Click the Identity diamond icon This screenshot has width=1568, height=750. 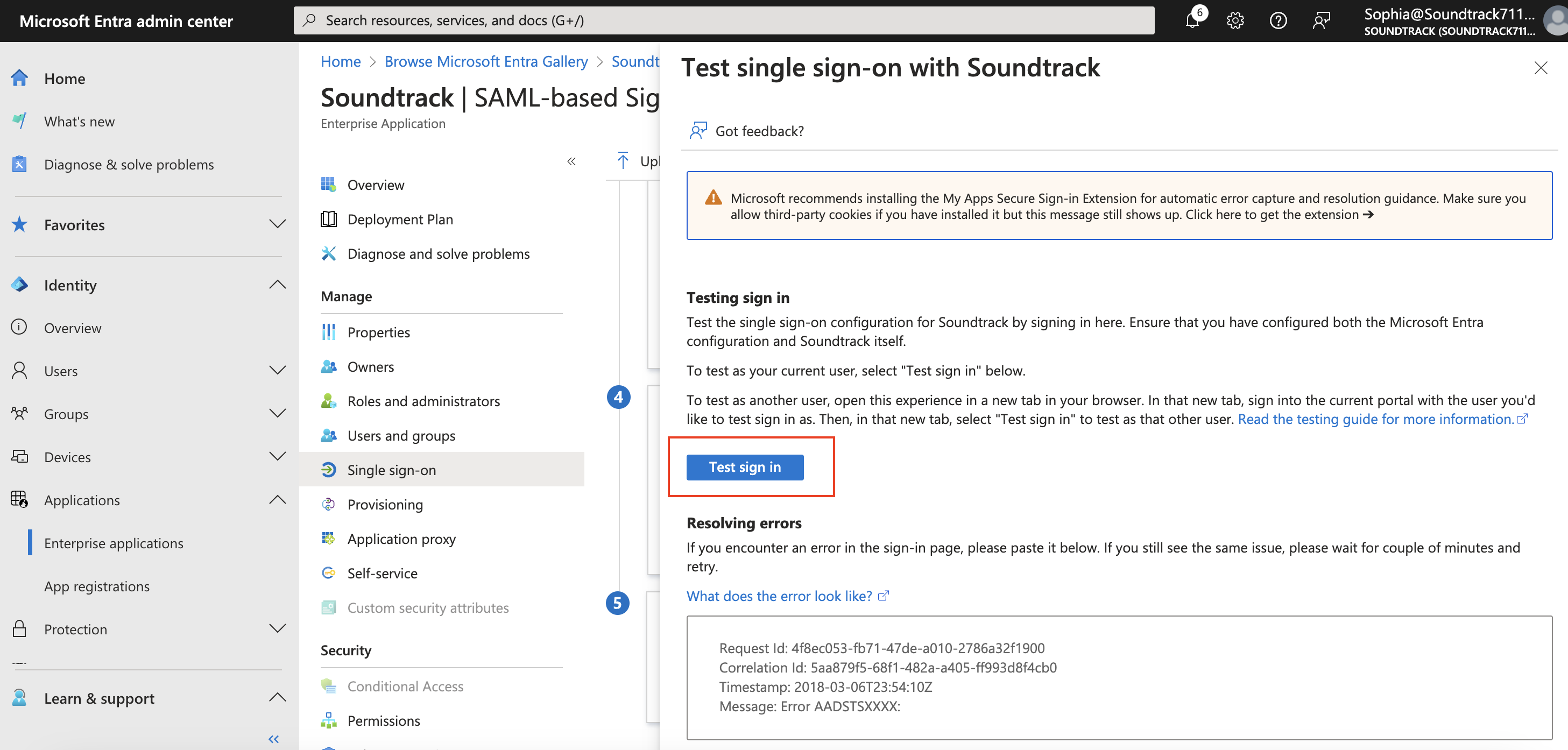pyautogui.click(x=19, y=284)
